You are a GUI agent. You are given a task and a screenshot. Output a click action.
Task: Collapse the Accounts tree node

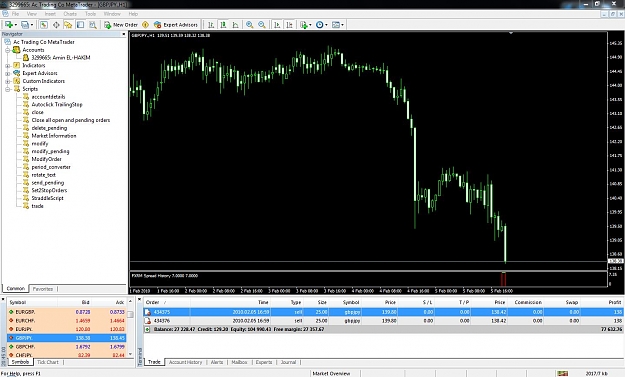8,50
